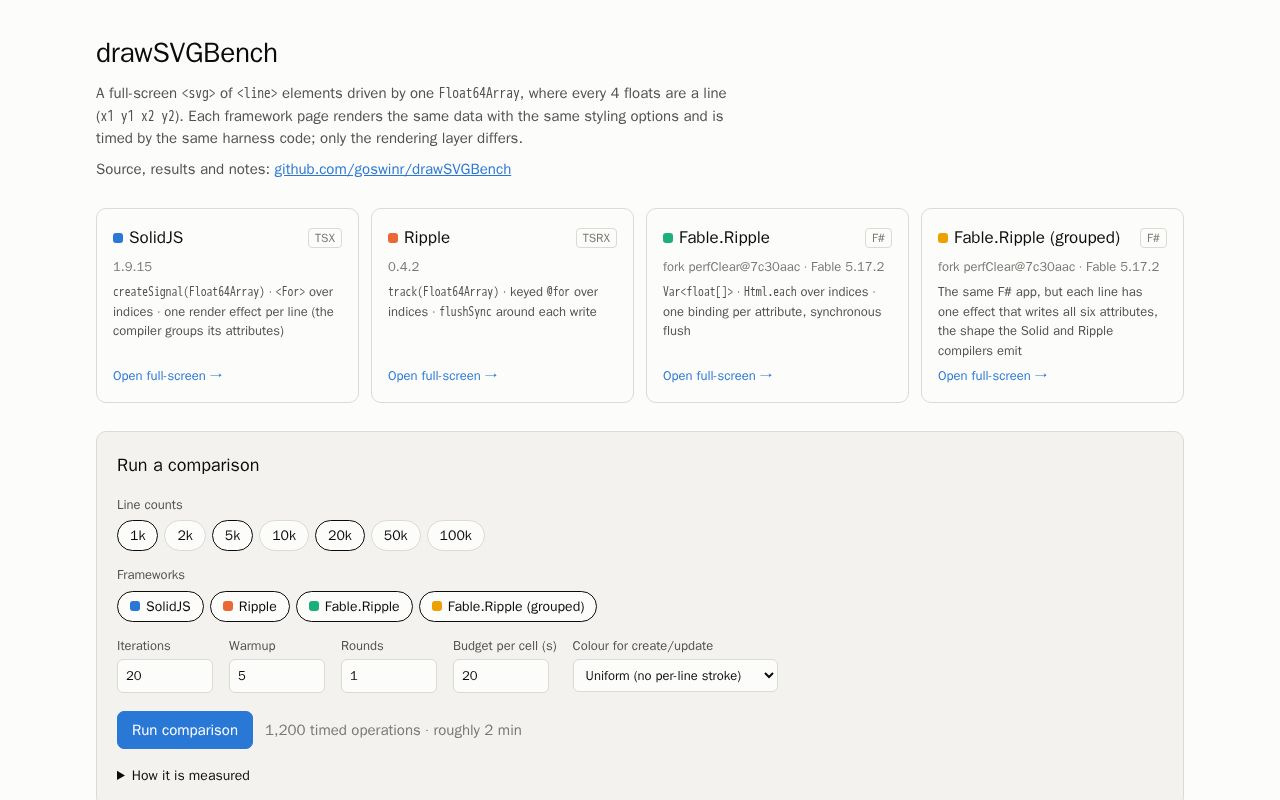Toggle the 2k line count
The height and width of the screenshot is (800, 1280).
pos(185,536)
